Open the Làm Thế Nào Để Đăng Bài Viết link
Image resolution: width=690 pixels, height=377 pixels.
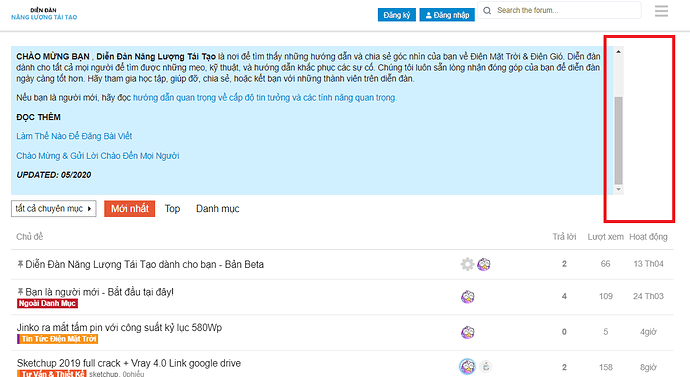pyautogui.click(x=74, y=136)
